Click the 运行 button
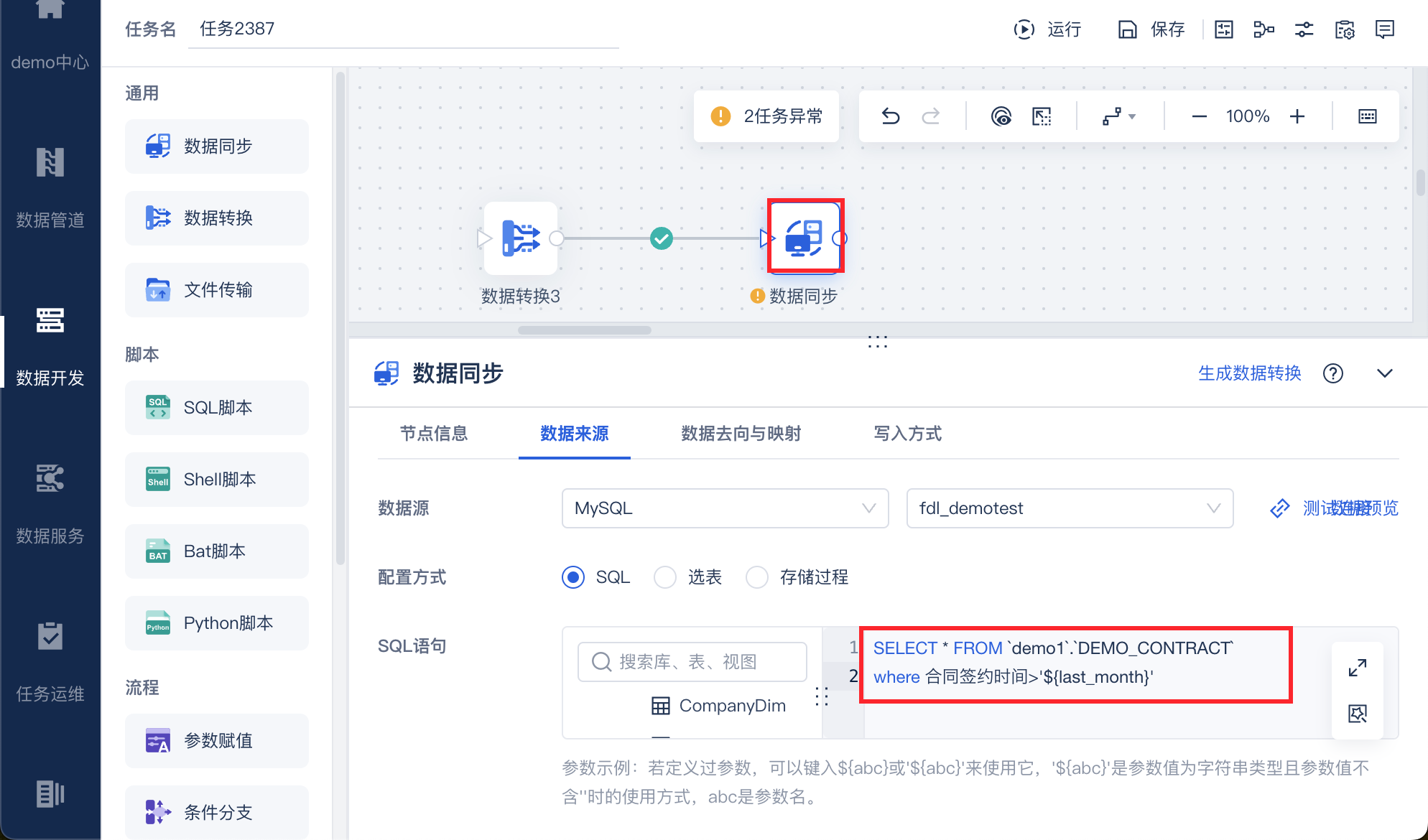 (x=1047, y=29)
